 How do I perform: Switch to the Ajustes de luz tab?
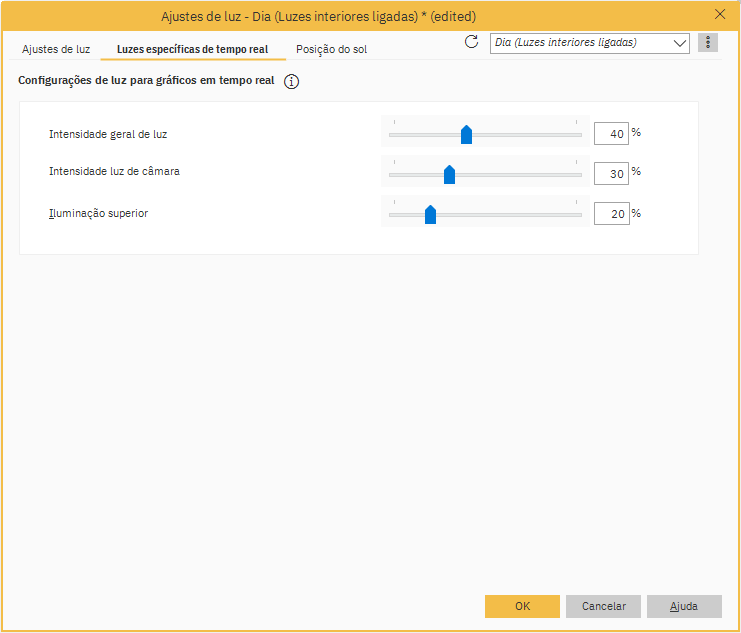tap(56, 49)
